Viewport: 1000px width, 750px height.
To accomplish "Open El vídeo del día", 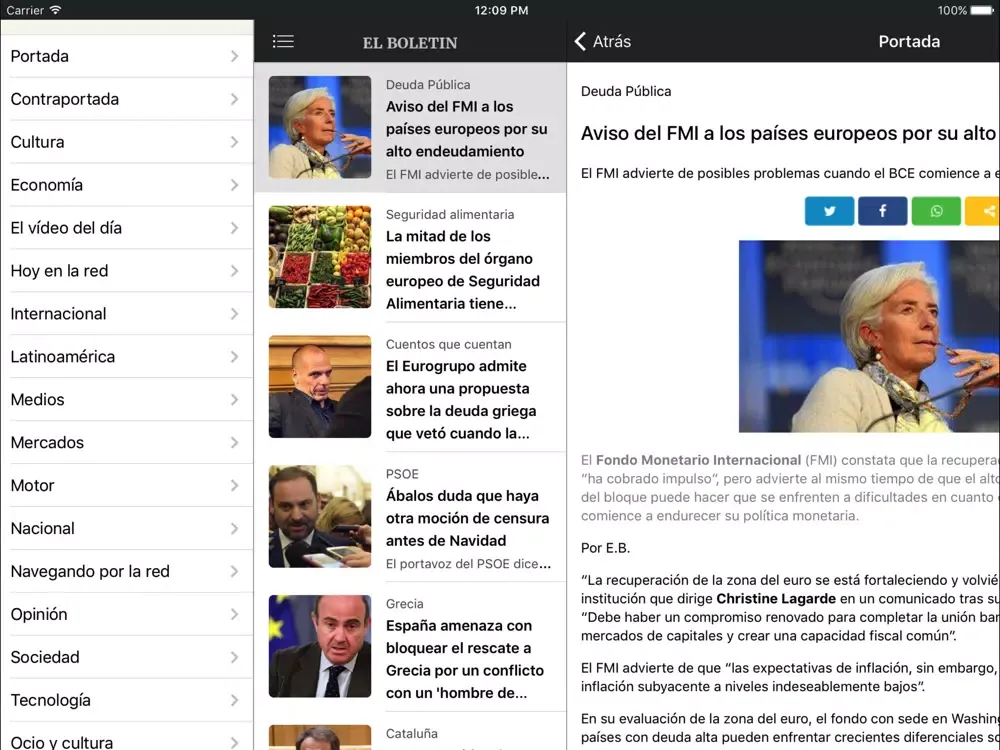I will (x=127, y=228).
